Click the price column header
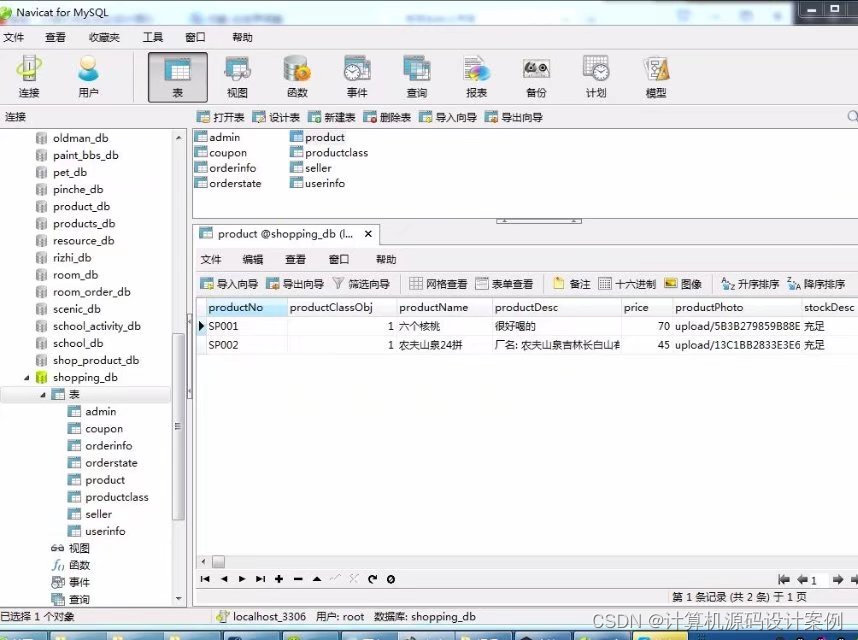Screen dimensions: 858x640 coord(646,307)
